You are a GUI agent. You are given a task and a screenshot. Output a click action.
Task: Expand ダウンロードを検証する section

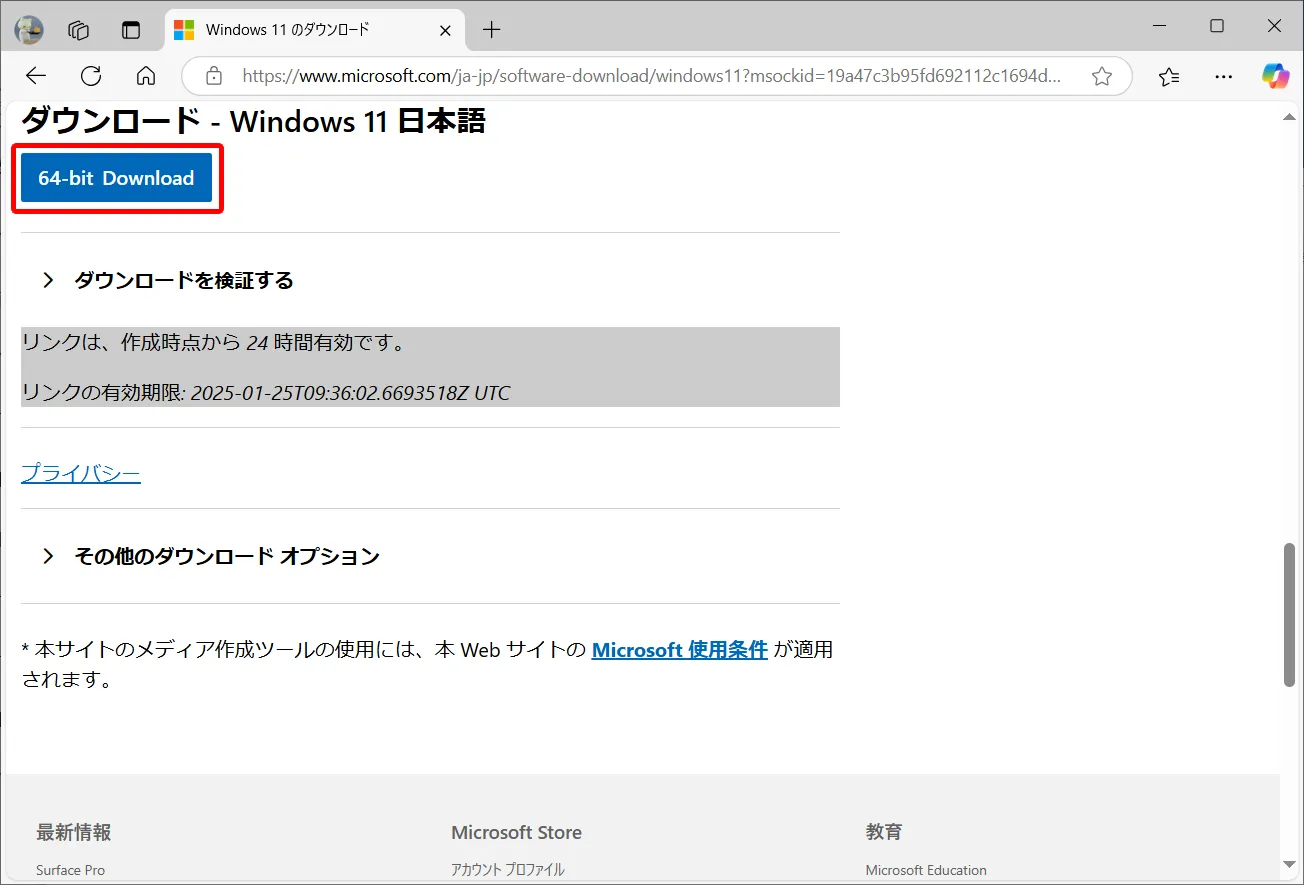[x=167, y=281]
